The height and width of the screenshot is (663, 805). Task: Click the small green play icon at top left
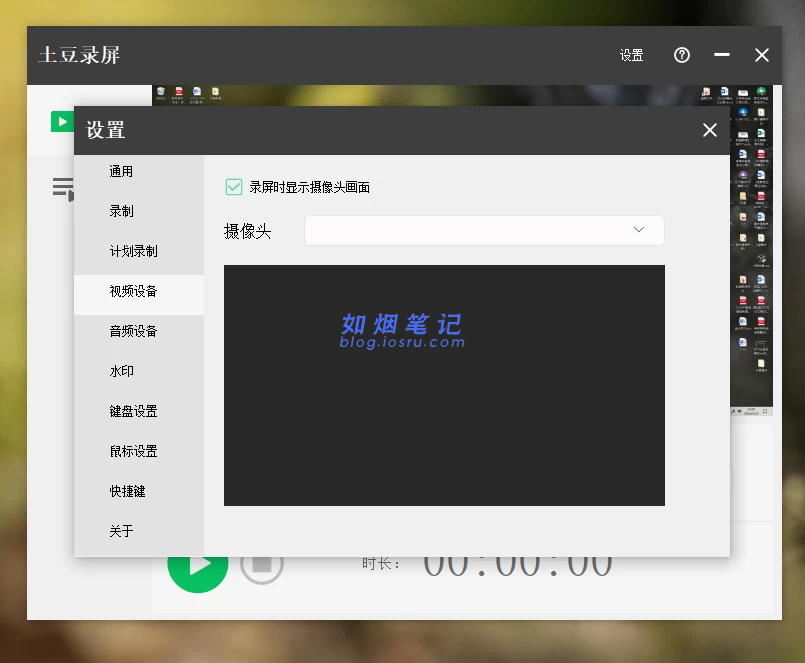point(62,121)
